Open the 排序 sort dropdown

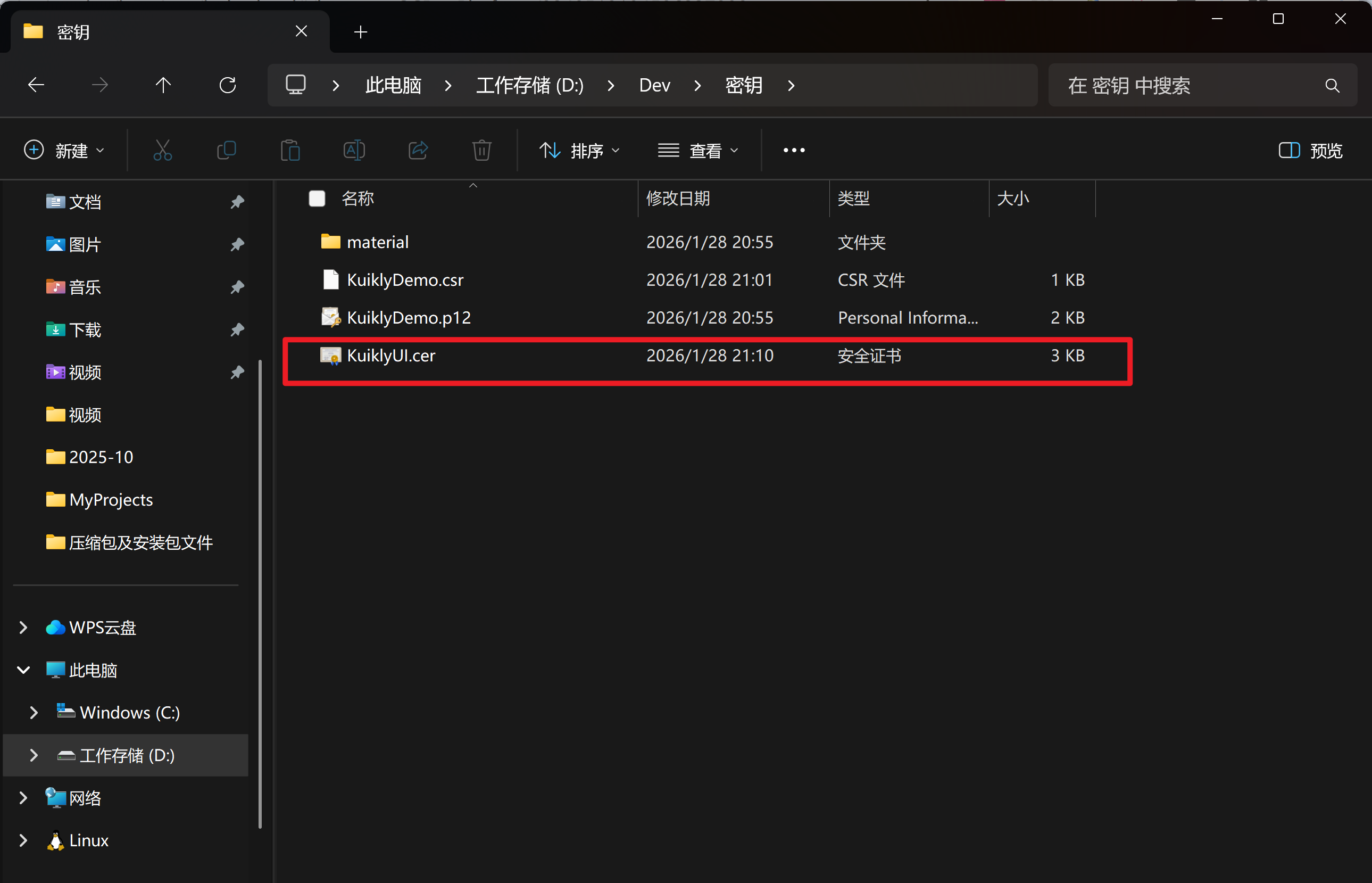(x=579, y=150)
